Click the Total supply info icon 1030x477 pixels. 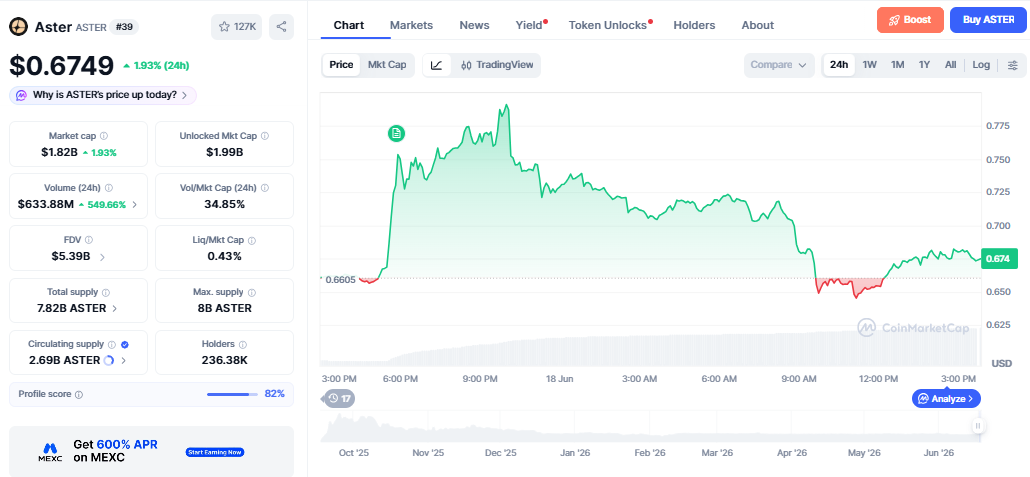[x=106, y=292]
